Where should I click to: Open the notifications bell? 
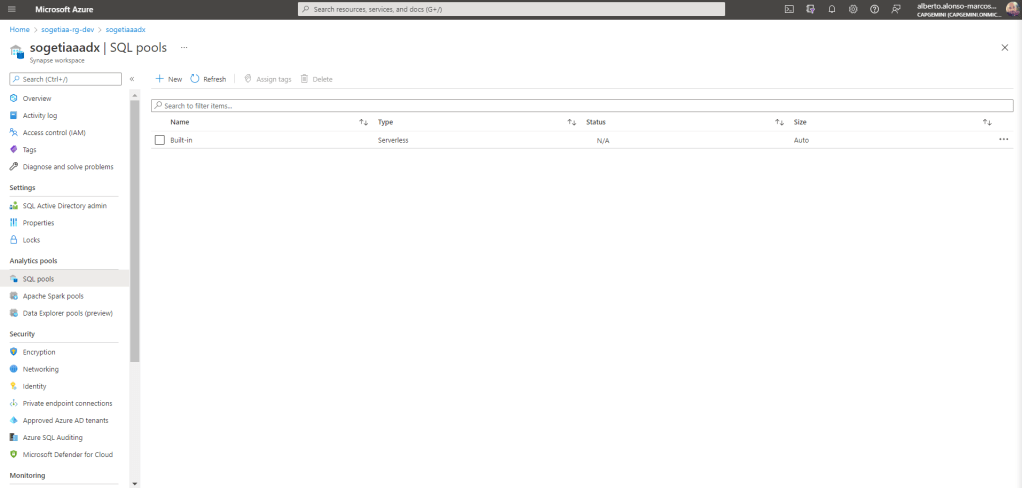tap(831, 9)
